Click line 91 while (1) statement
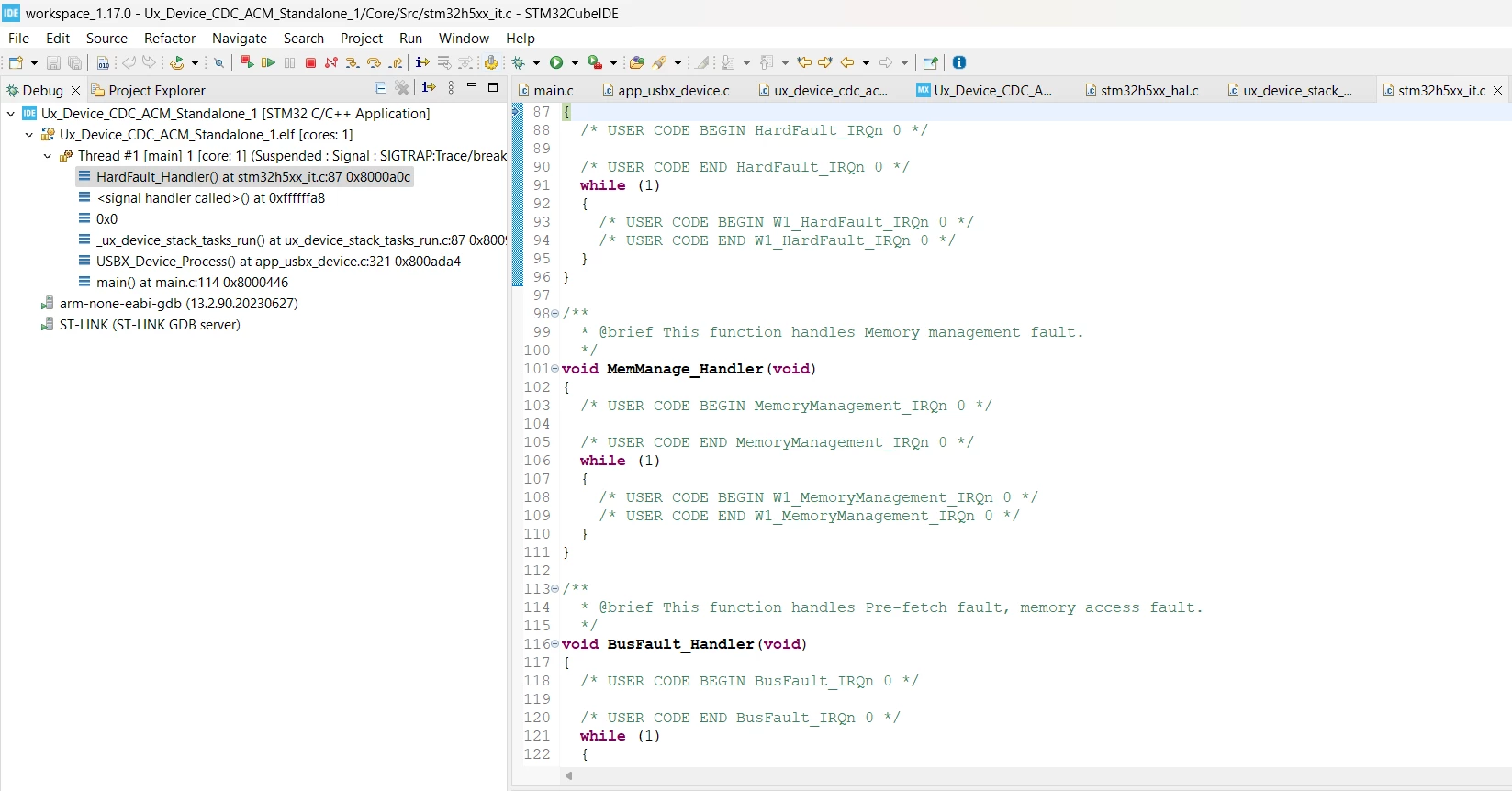1512x791 pixels. point(620,185)
